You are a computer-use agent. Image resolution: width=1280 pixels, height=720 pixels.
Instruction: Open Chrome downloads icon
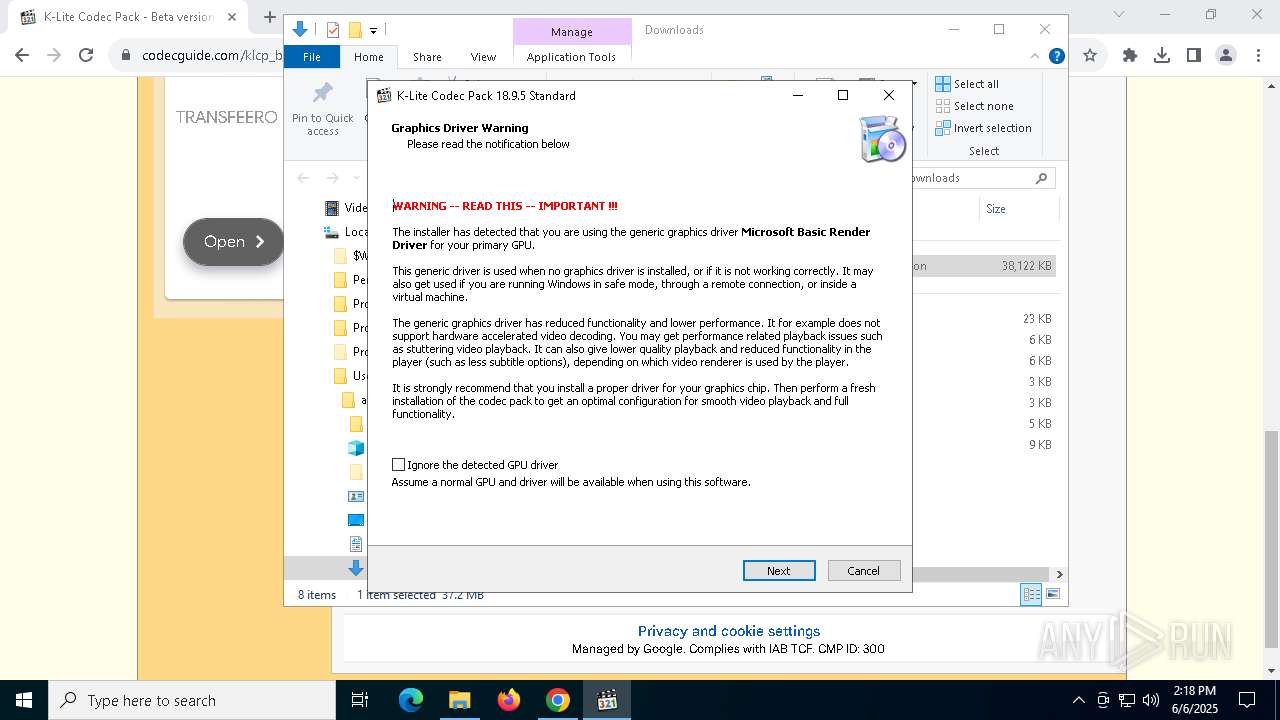(1162, 56)
